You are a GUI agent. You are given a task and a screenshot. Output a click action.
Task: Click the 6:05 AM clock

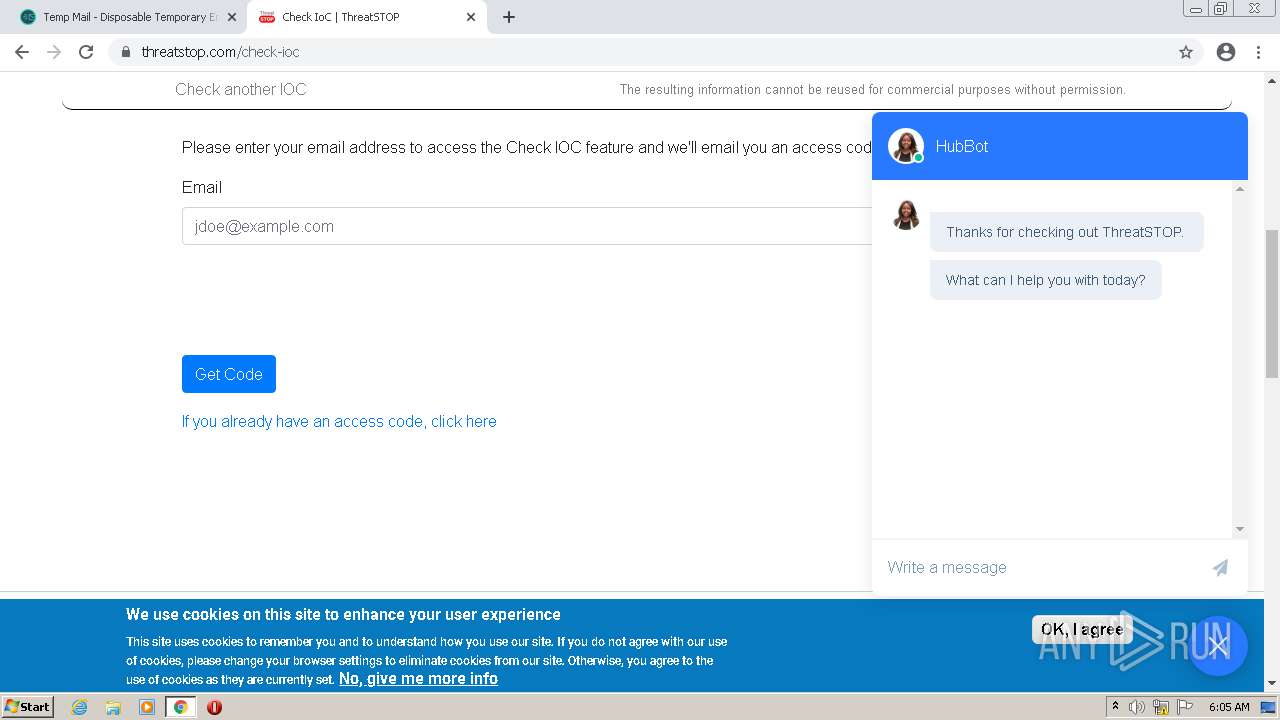click(1229, 707)
